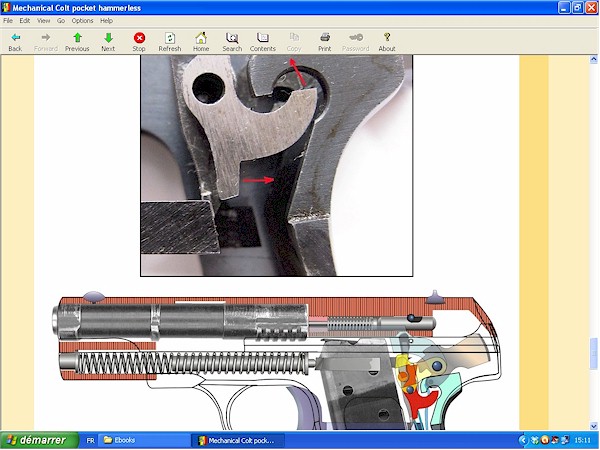Minimize the Mechanical Colt window
The width and height of the screenshot is (600, 450).
click(x=564, y=8)
